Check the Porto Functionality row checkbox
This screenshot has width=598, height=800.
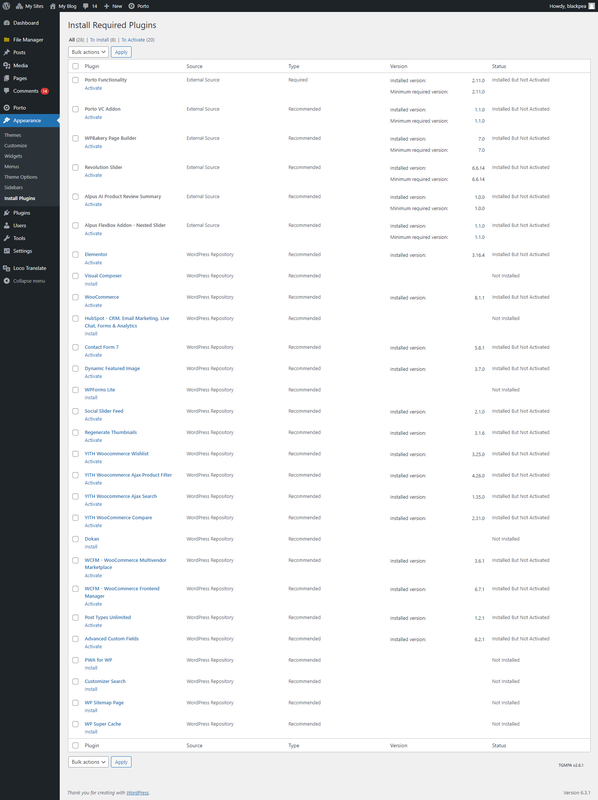(76, 80)
